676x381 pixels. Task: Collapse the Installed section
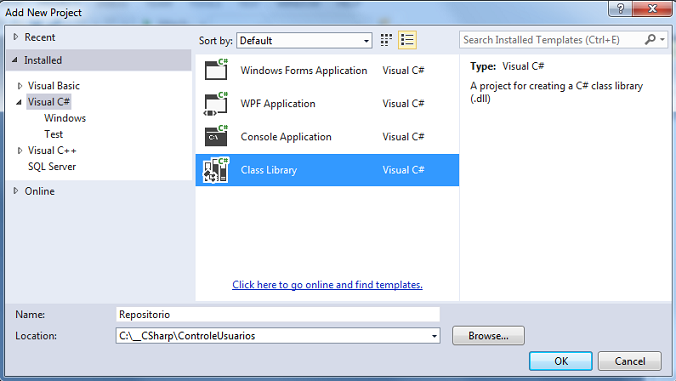point(15,60)
